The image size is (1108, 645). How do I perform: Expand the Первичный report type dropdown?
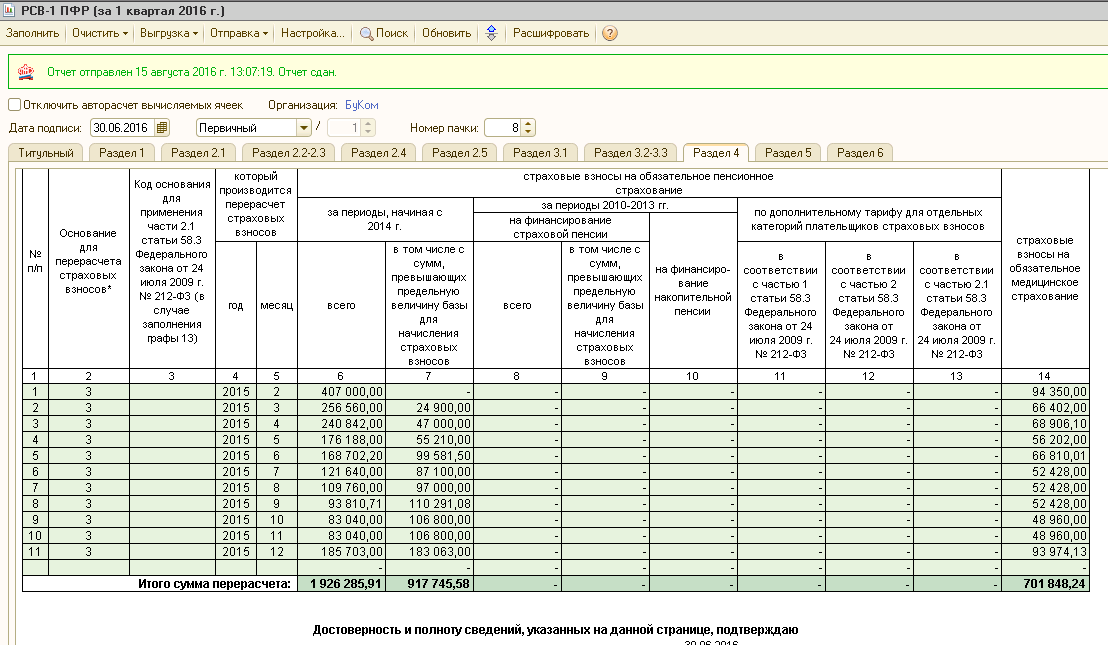[x=304, y=128]
